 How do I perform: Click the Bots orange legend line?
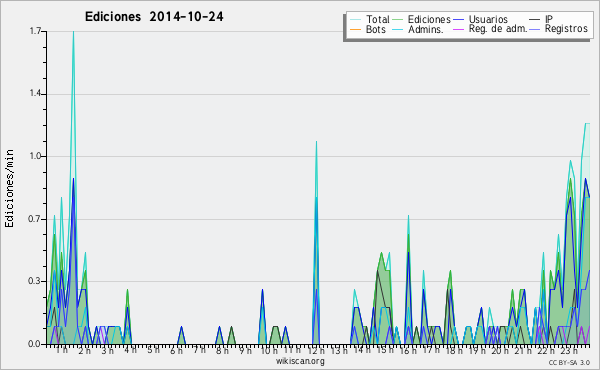pyautogui.click(x=355, y=29)
